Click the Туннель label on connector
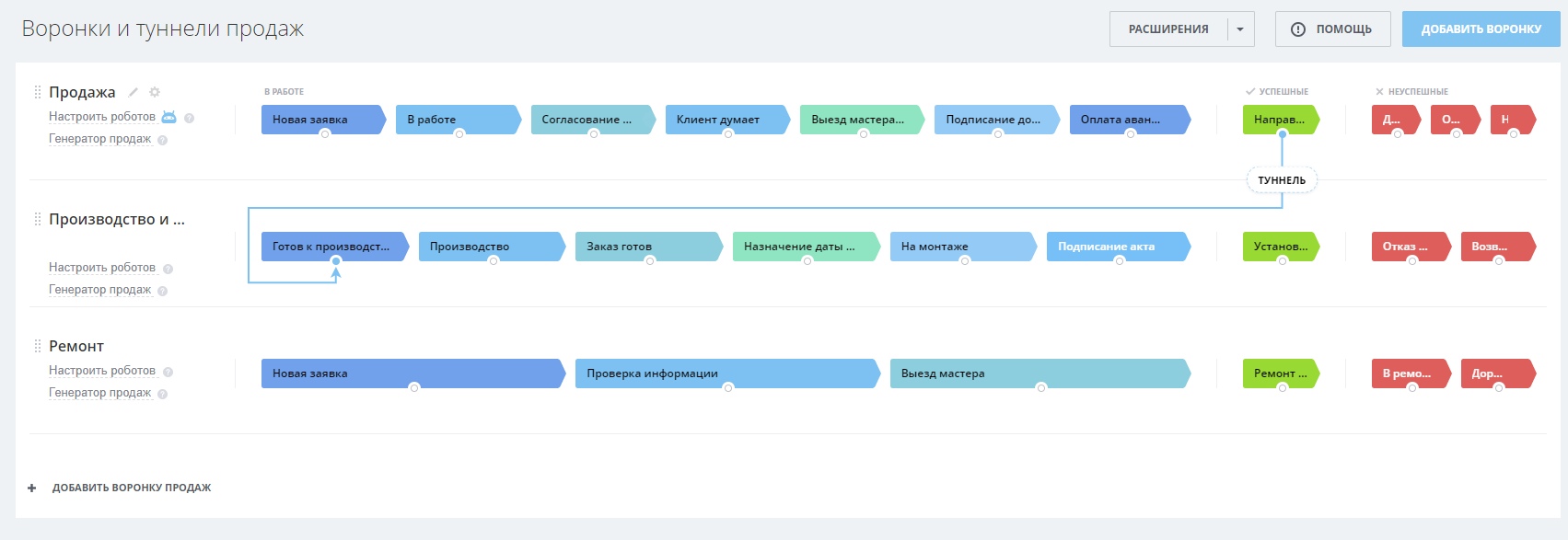The height and width of the screenshot is (540, 1568). [1282, 180]
